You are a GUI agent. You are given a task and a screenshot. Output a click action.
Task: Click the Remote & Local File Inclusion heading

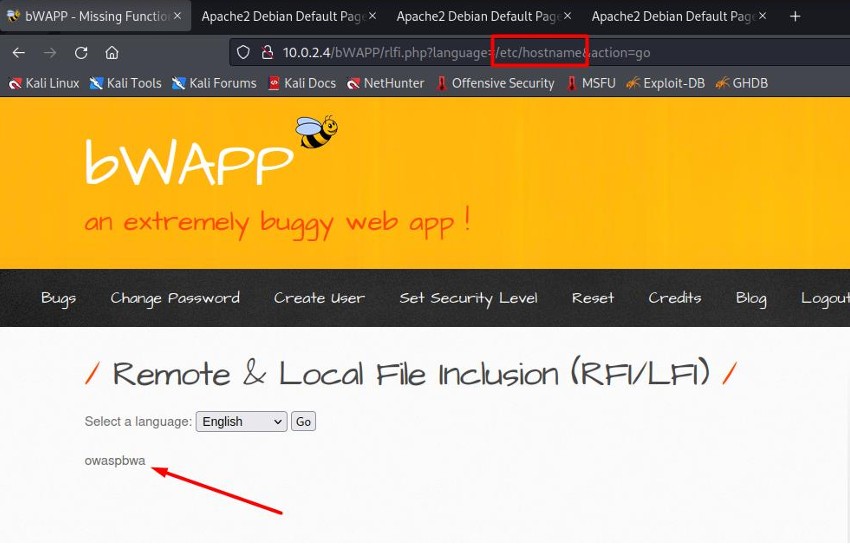pos(411,374)
